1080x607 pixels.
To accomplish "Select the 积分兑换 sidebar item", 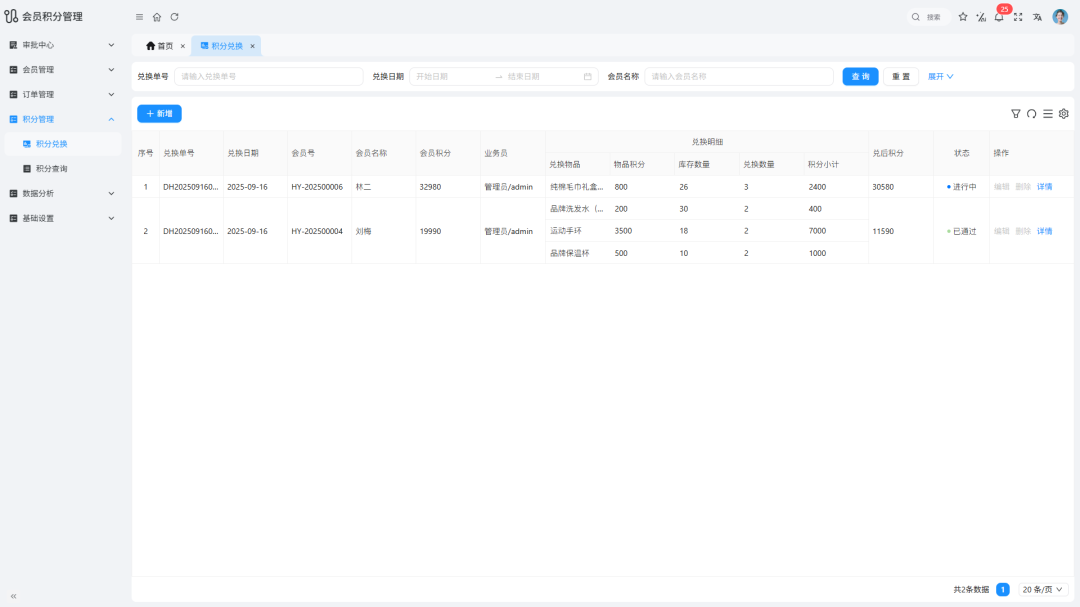I will pyautogui.click(x=61, y=144).
